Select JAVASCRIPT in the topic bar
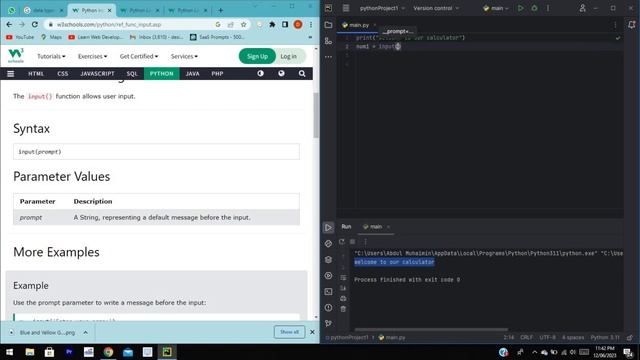The width and height of the screenshot is (640, 360). point(97,73)
